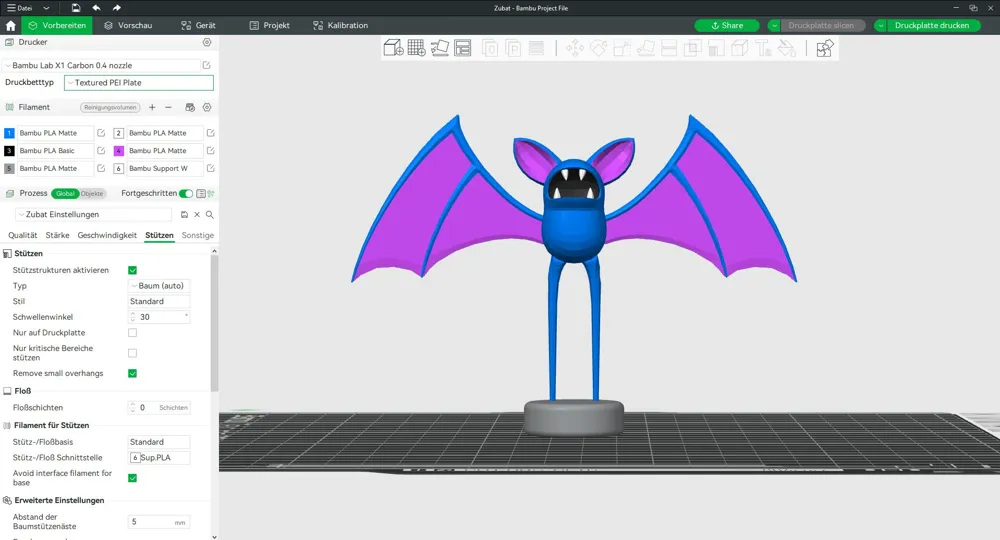
Task: Edit the Bambu Lab X1 Carbon preset
Action: click(207, 65)
